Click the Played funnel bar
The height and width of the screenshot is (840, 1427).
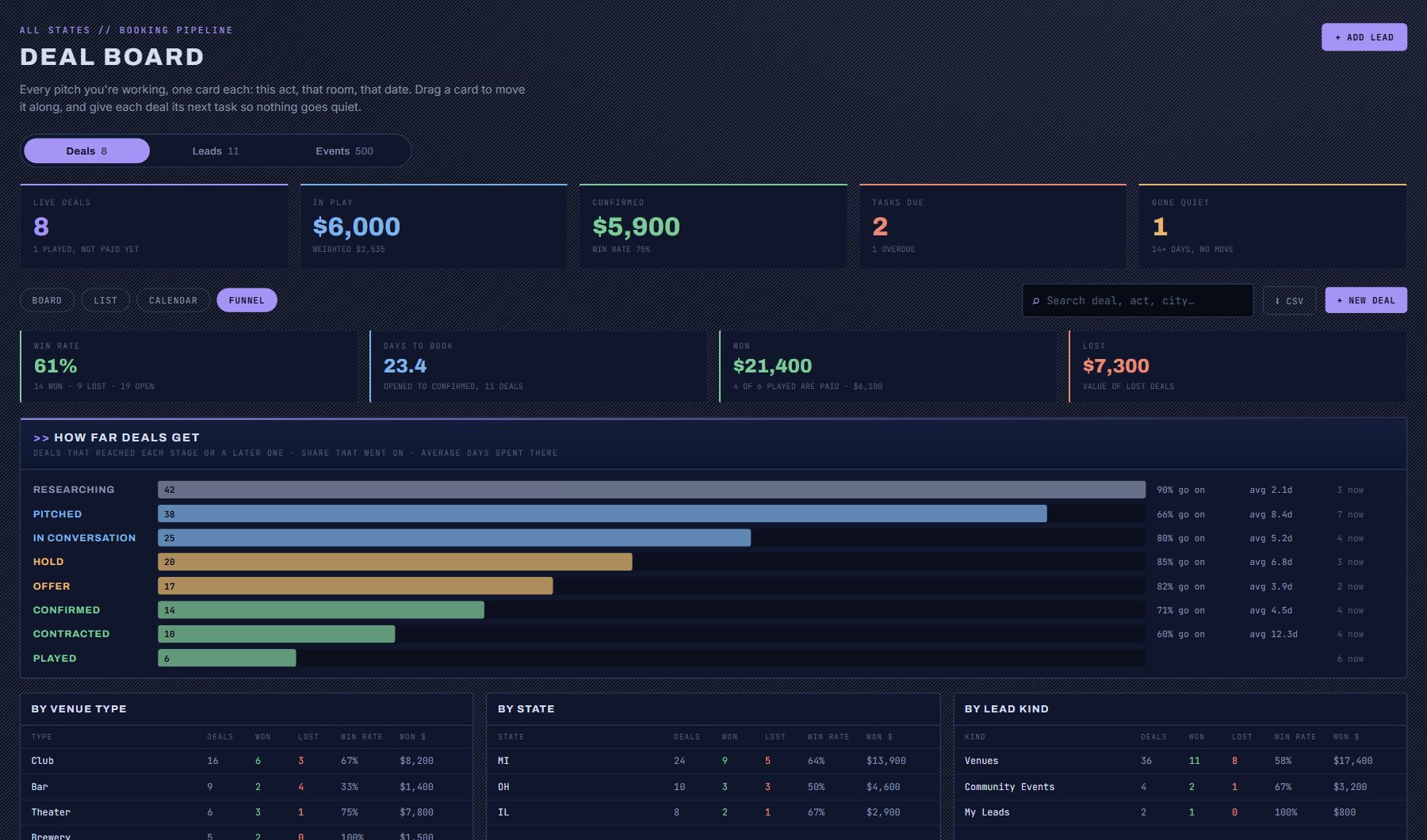point(227,658)
